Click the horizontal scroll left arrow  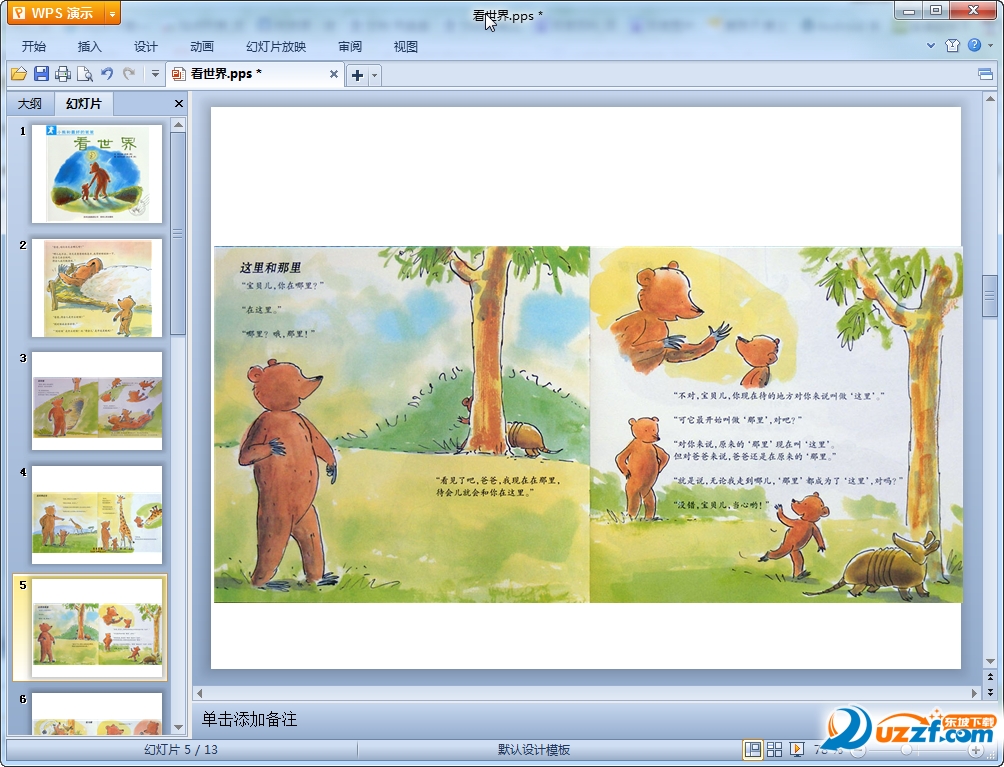(x=200, y=693)
